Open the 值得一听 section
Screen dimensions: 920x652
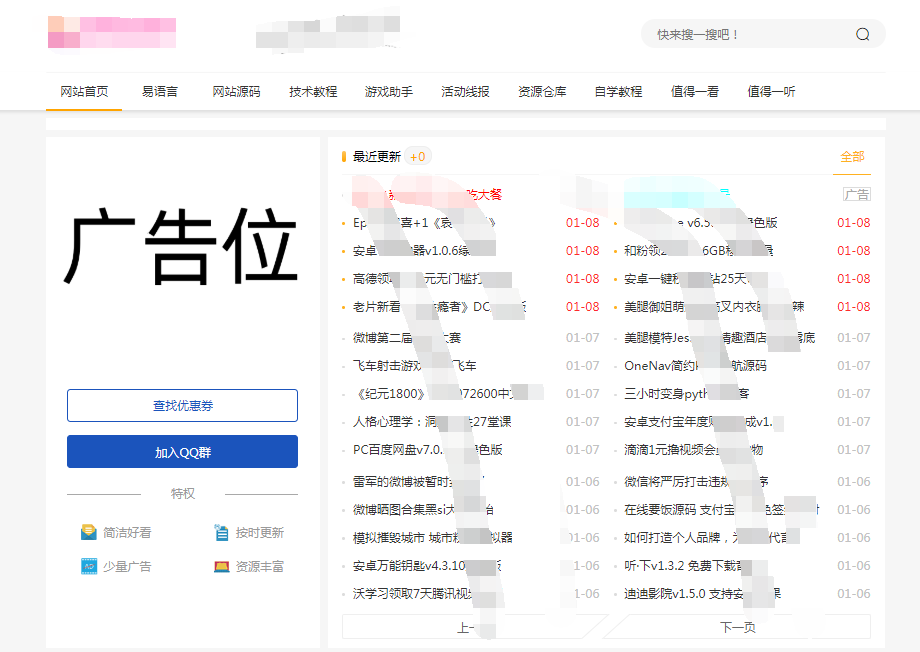point(772,91)
